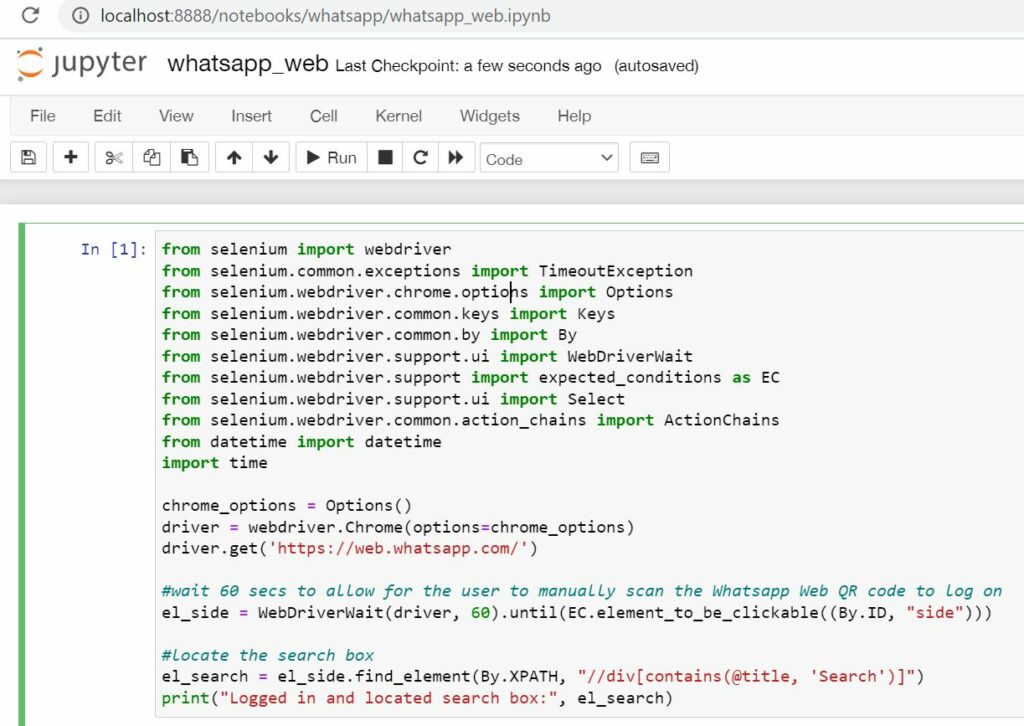Image resolution: width=1024 pixels, height=726 pixels.
Task: Open the Widgets menu
Action: pos(490,116)
